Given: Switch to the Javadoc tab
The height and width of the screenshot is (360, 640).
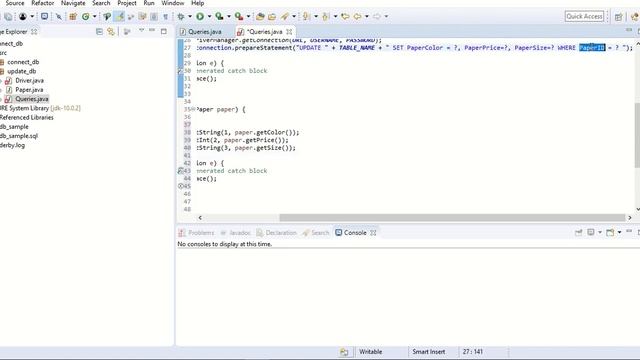Looking at the screenshot, I should pos(236,233).
